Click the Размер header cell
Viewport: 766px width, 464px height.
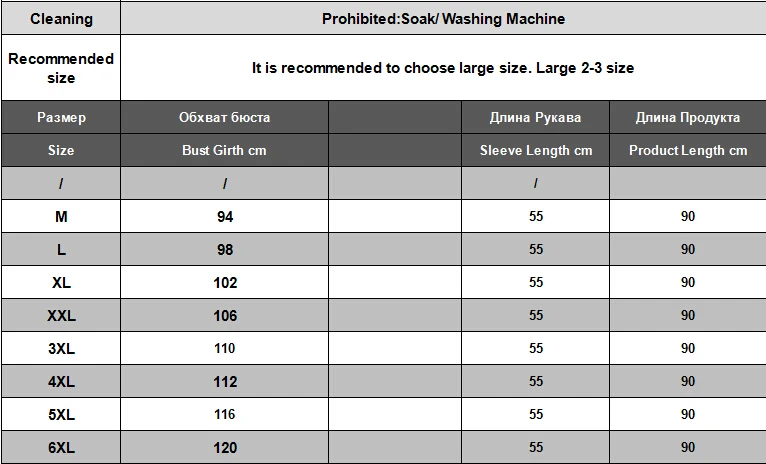point(61,117)
